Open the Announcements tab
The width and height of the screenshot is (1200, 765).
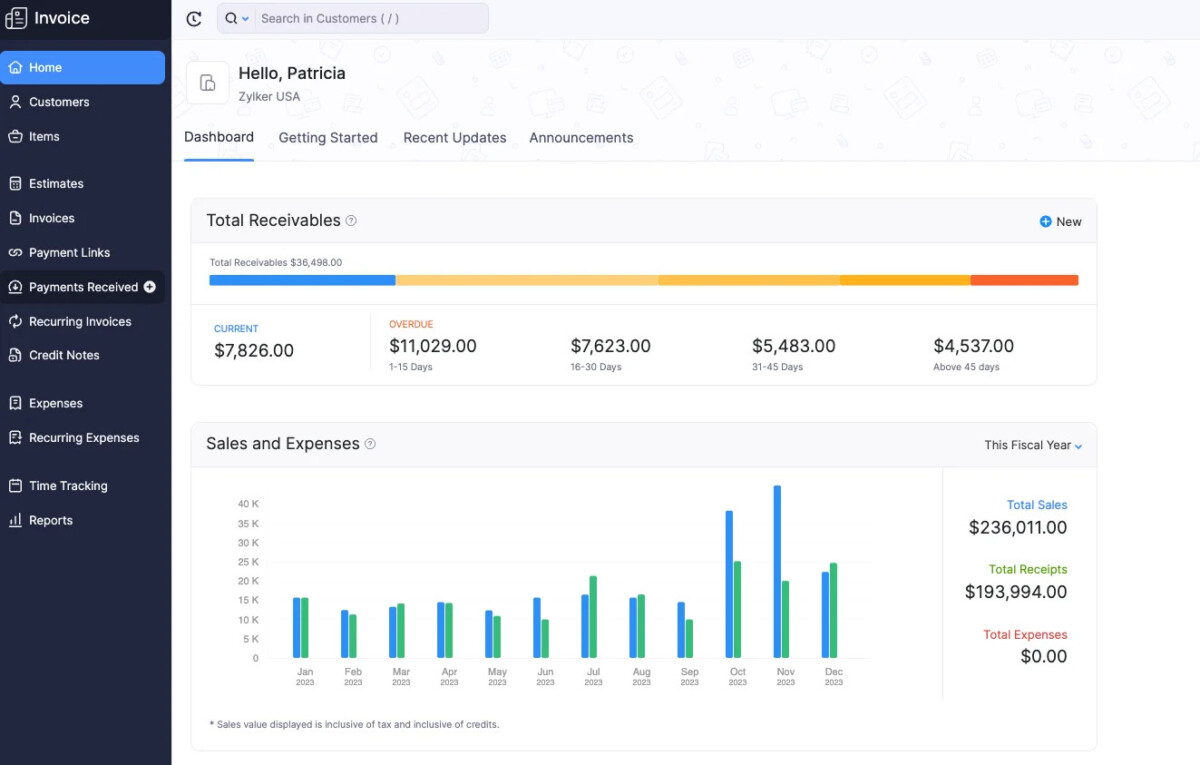[581, 138]
